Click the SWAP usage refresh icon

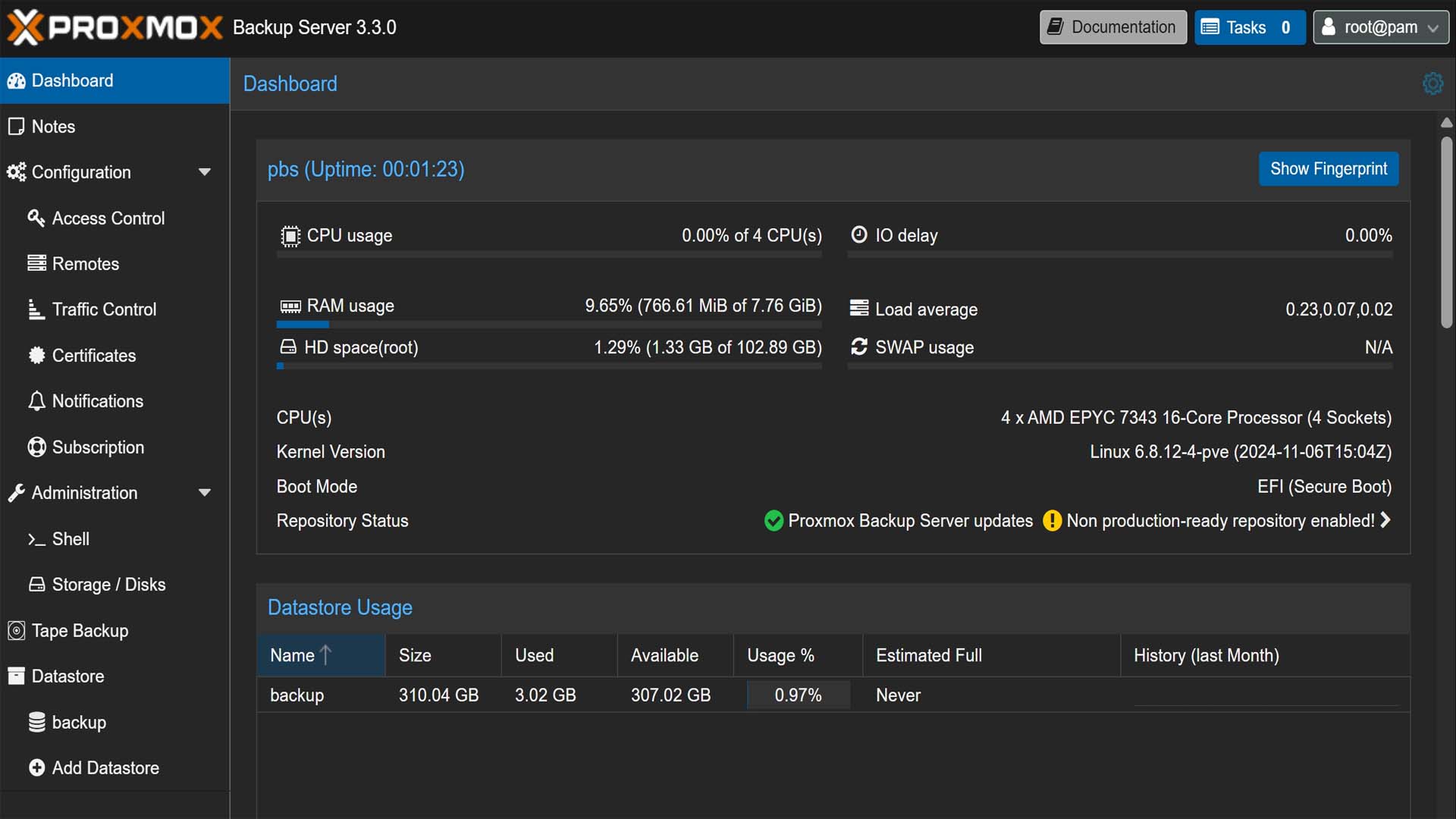point(858,347)
